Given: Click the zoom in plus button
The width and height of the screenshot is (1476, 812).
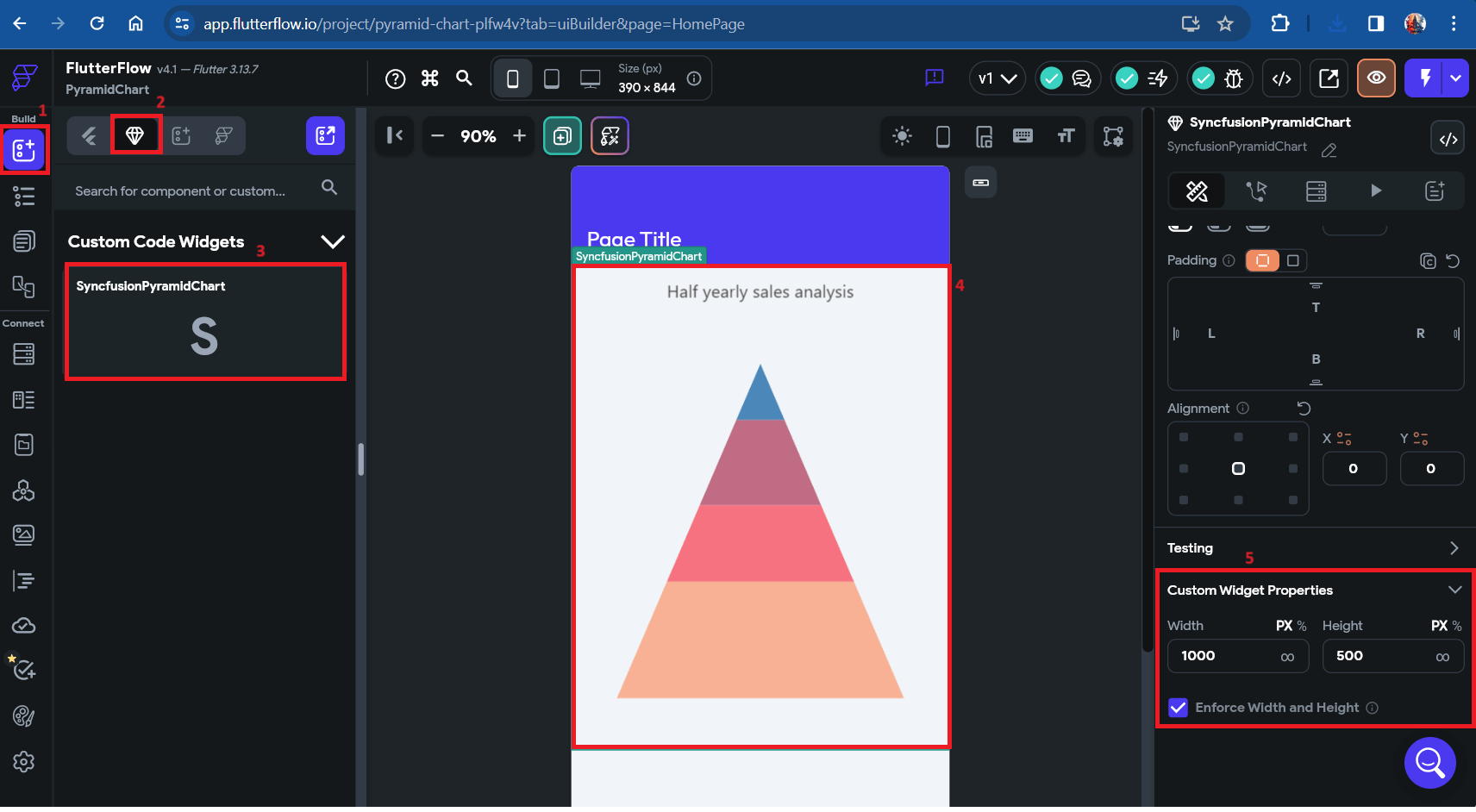Looking at the screenshot, I should point(519,136).
